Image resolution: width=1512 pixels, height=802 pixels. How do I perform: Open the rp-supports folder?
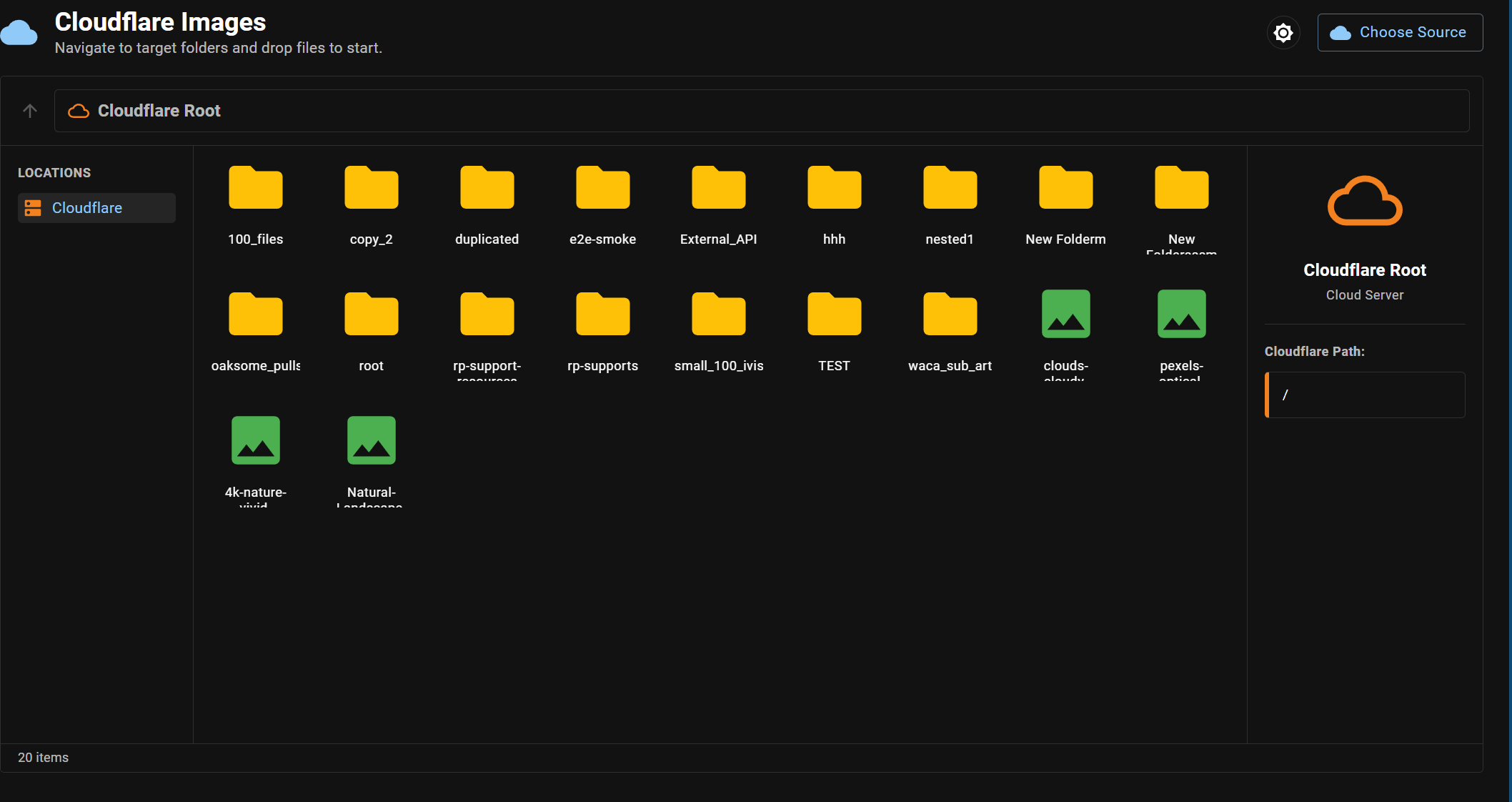[x=602, y=331]
